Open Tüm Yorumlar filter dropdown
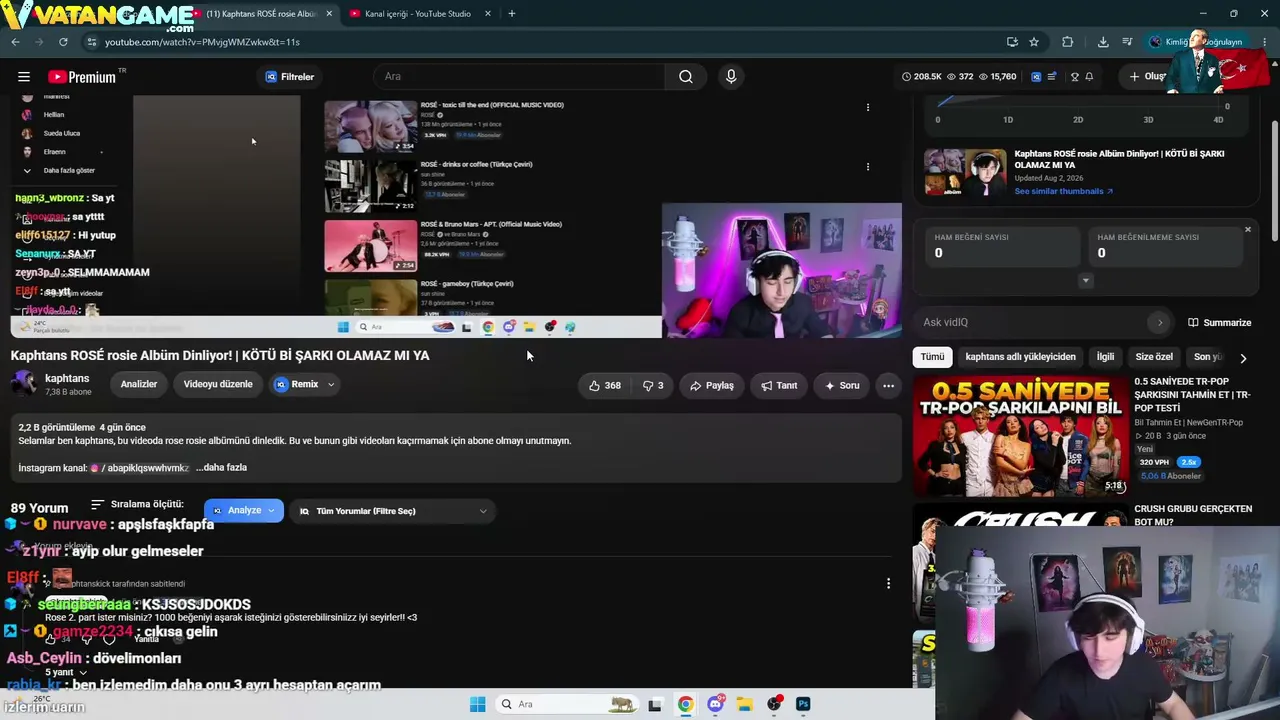Image resolution: width=1280 pixels, height=720 pixels. point(394,511)
